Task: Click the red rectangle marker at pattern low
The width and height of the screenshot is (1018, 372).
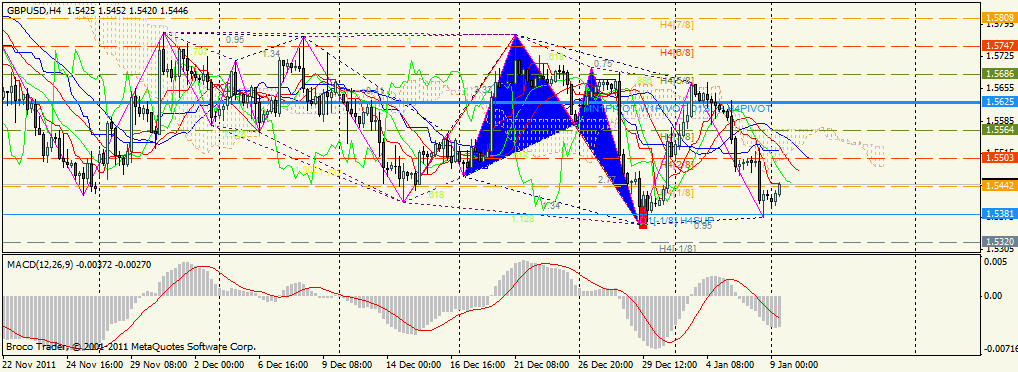Action: pyautogui.click(x=643, y=217)
